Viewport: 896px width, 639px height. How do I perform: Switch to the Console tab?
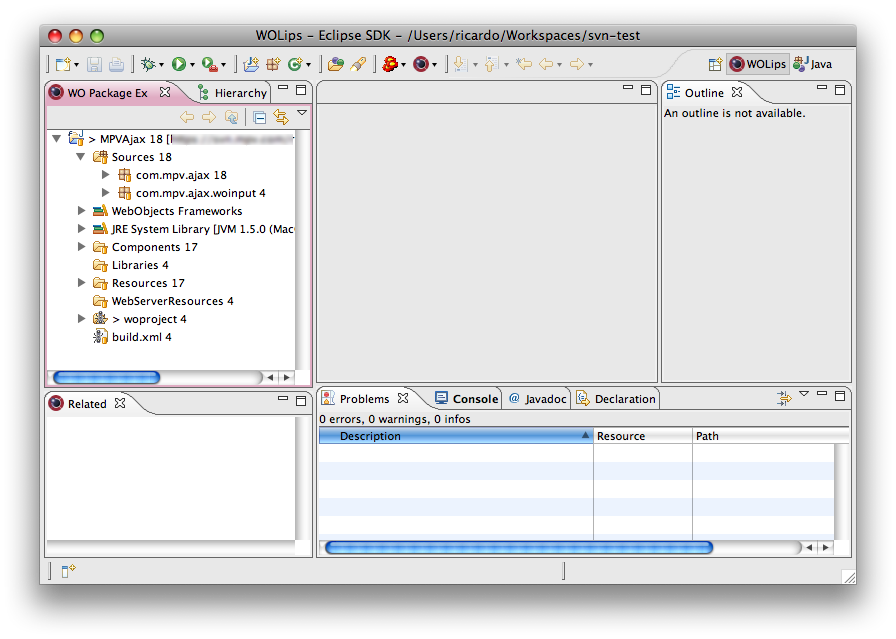coord(466,398)
